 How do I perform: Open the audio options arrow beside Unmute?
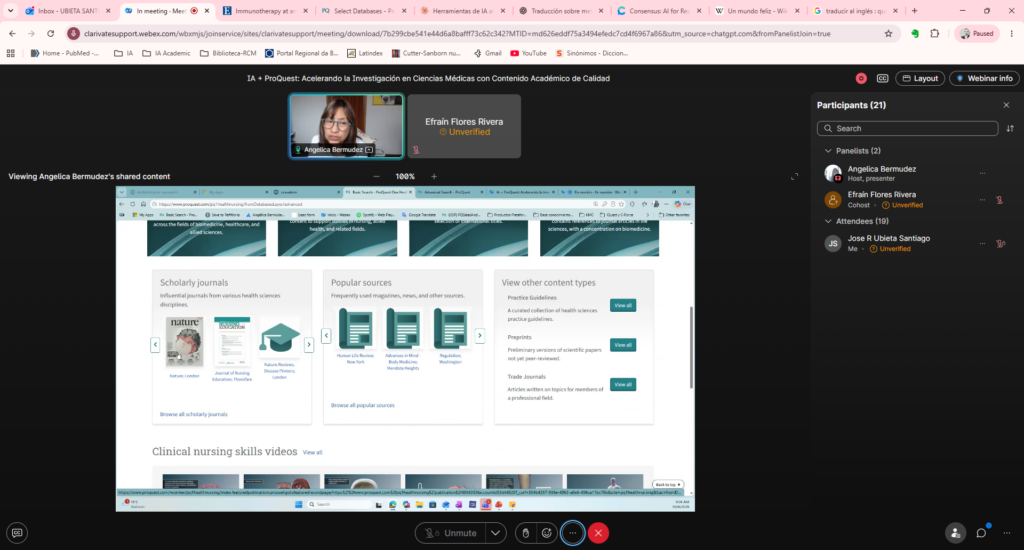point(496,533)
